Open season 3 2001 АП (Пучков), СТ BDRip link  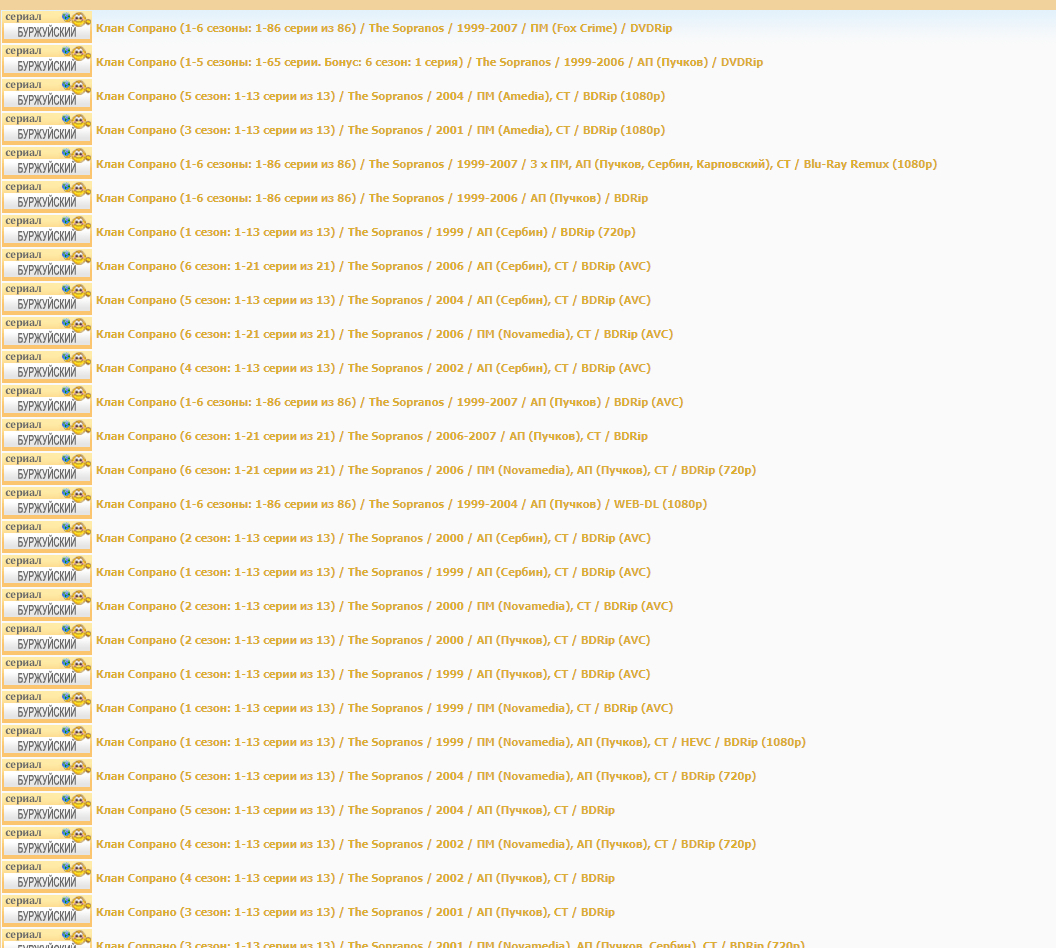[x=356, y=912]
